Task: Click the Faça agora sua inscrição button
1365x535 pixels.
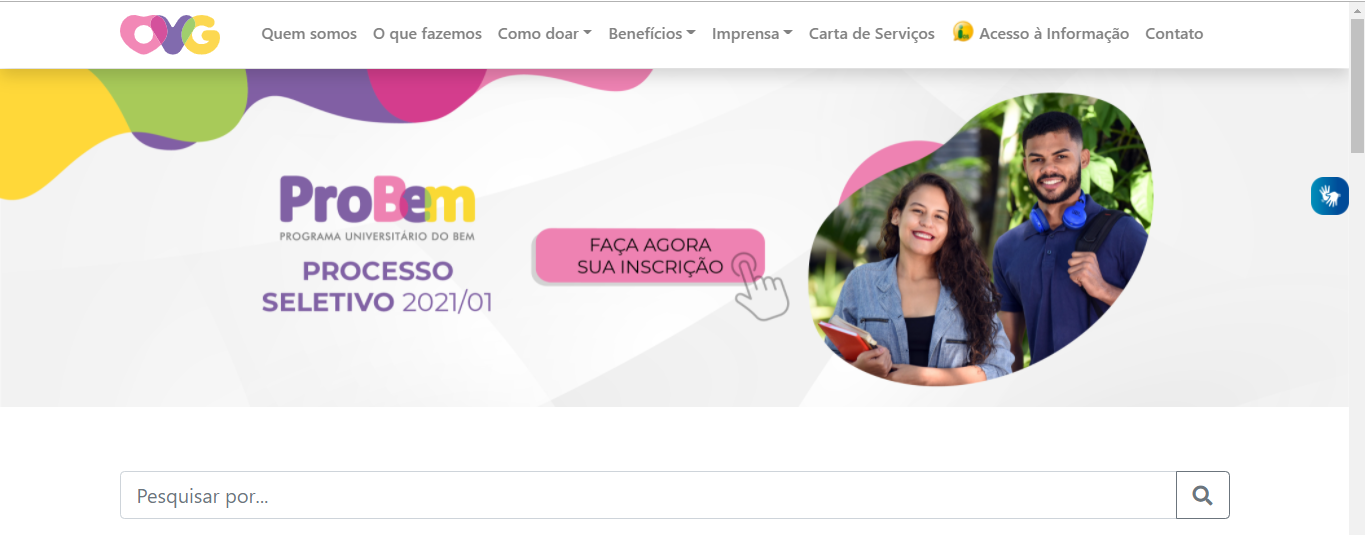Action: (650, 256)
